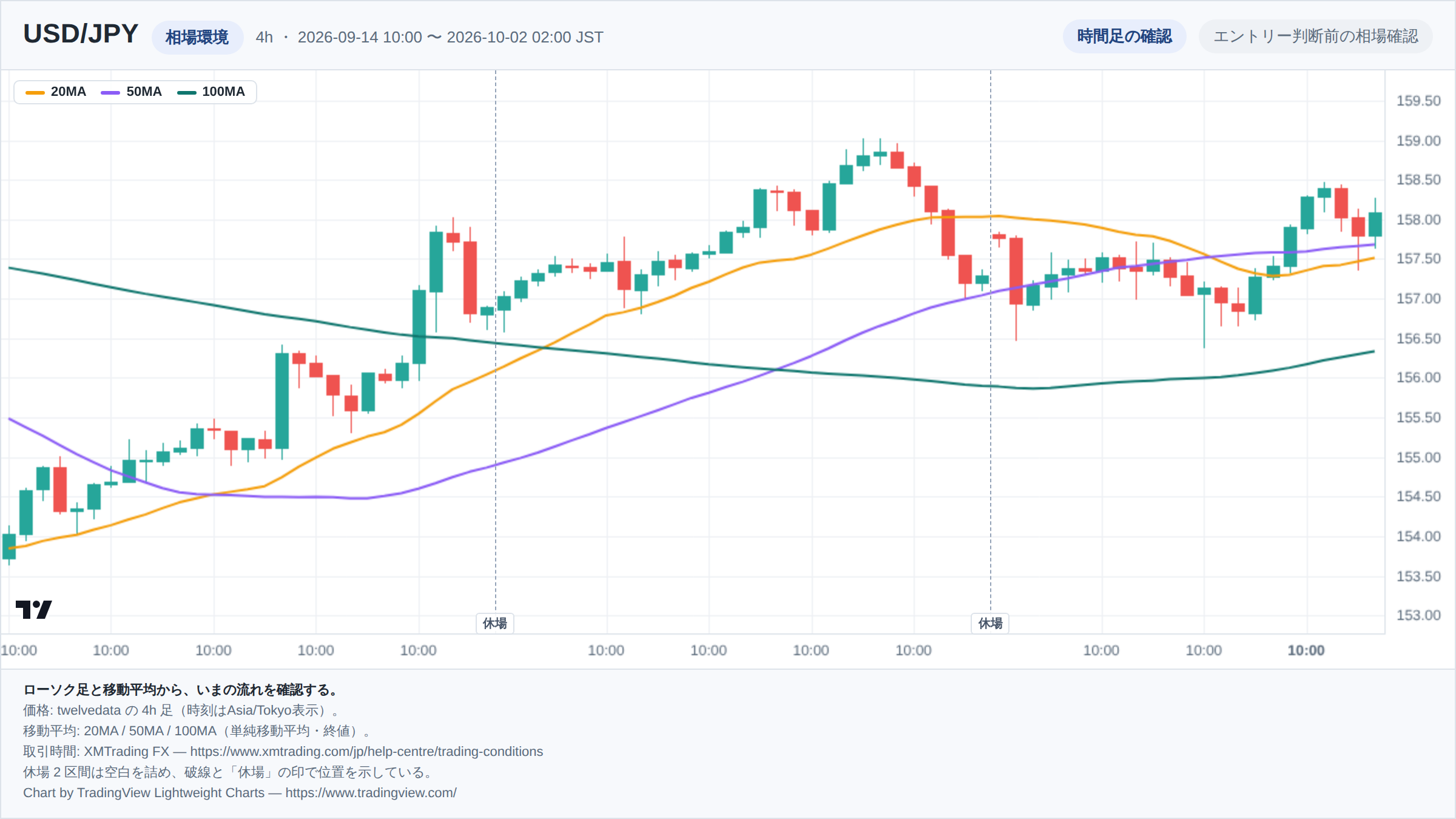Click the date range text in header

(450, 37)
